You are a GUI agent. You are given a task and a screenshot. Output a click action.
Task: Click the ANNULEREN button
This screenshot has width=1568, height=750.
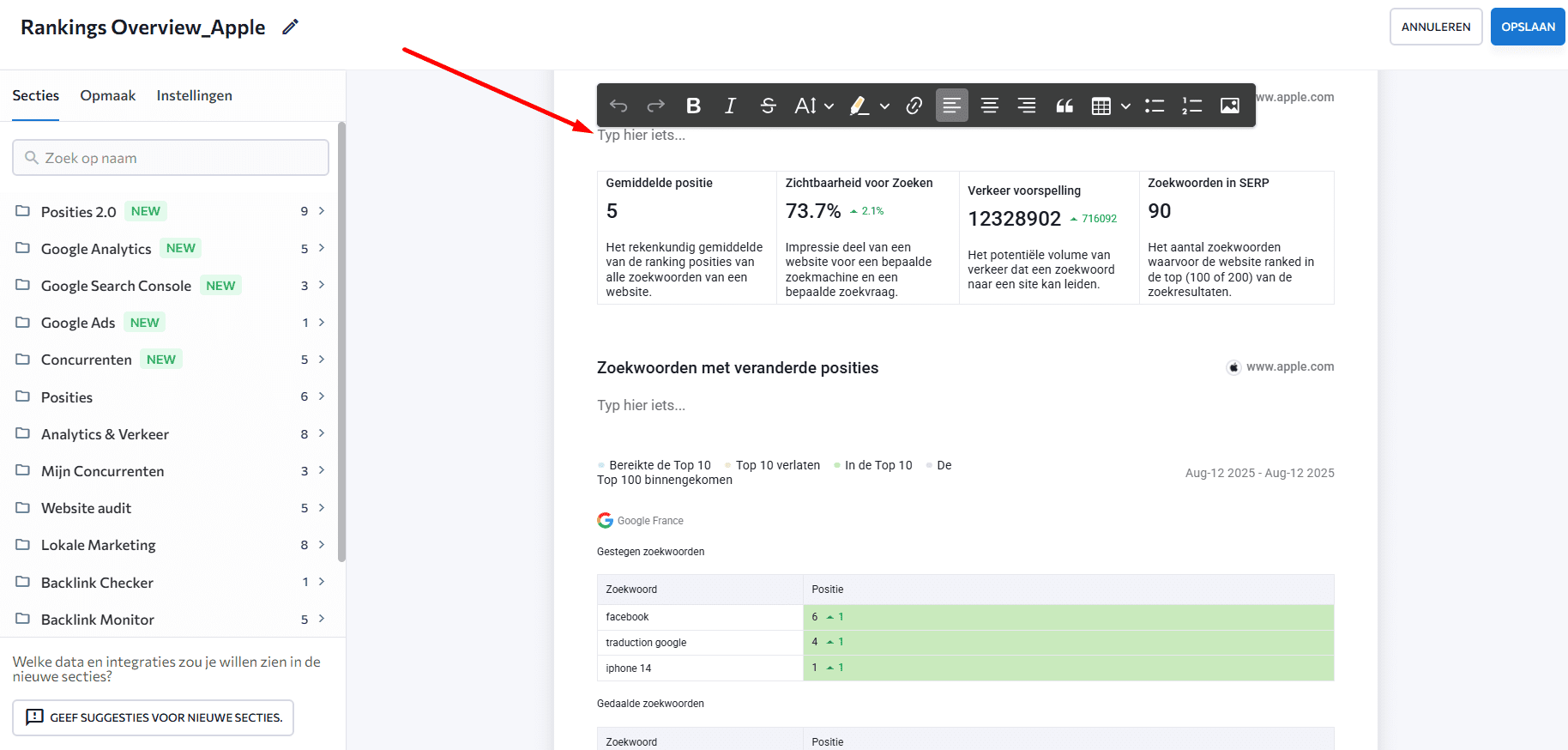tap(1436, 27)
